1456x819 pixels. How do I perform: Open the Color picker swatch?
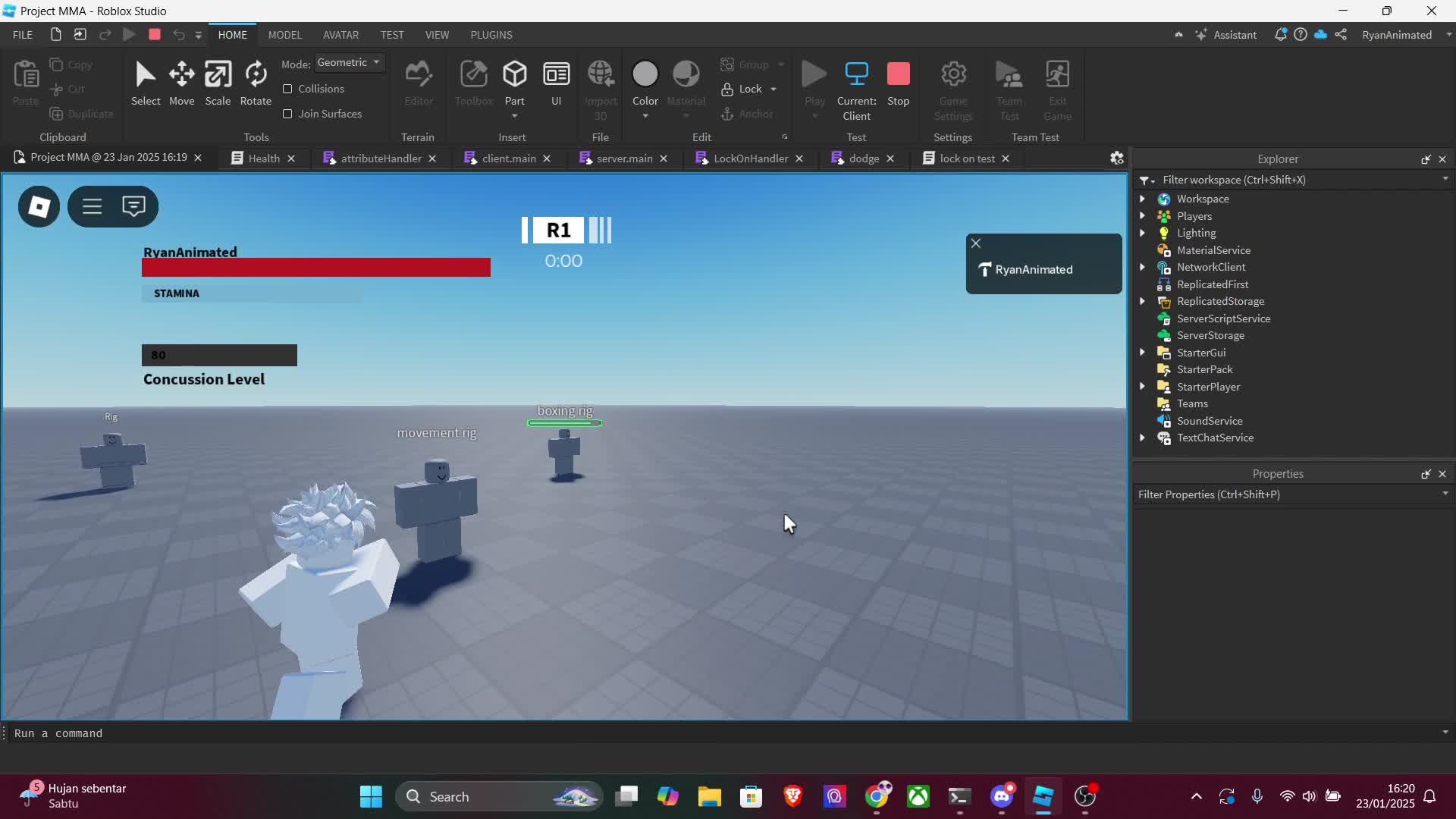(645, 74)
